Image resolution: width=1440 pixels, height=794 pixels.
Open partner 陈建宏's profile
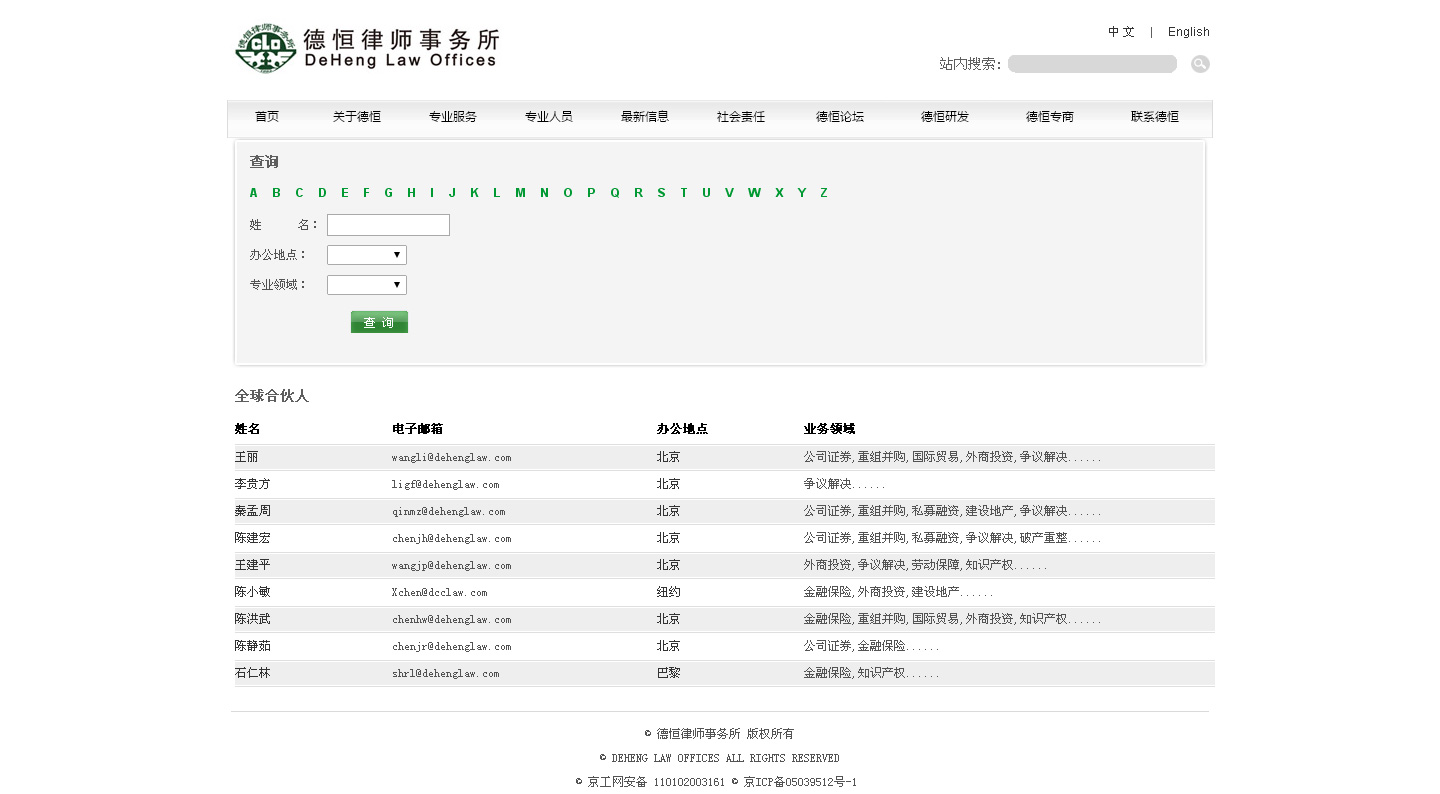pos(252,538)
